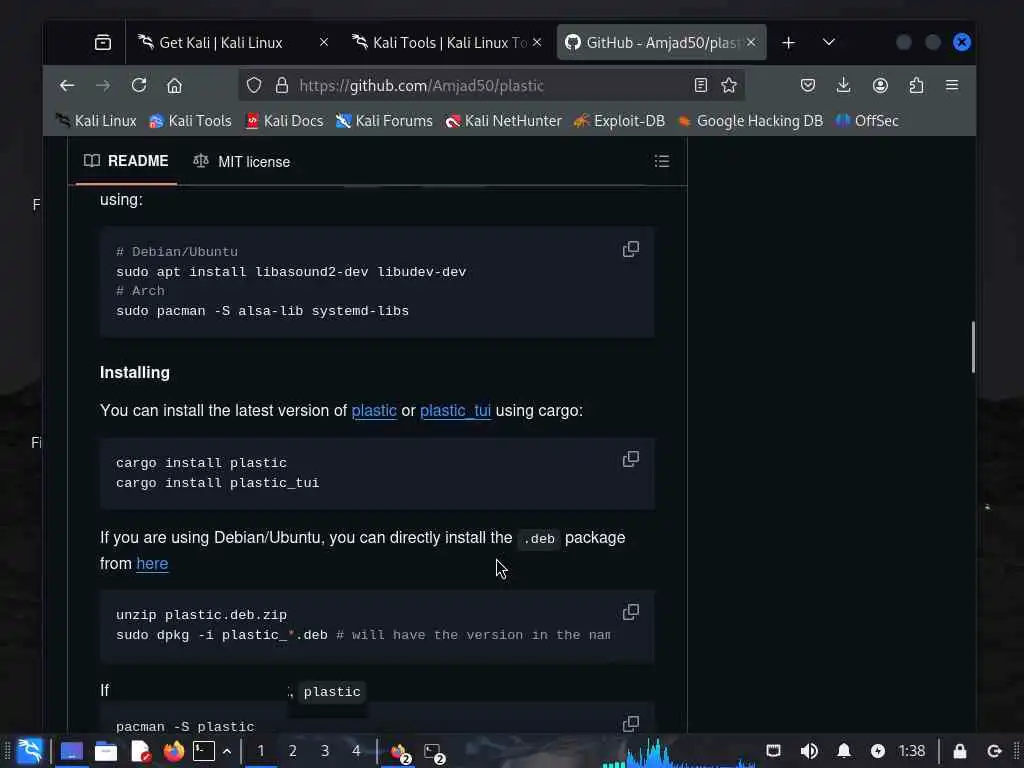The image size is (1024, 768).
Task: Open Kali Tools bookmark
Action: [190, 121]
